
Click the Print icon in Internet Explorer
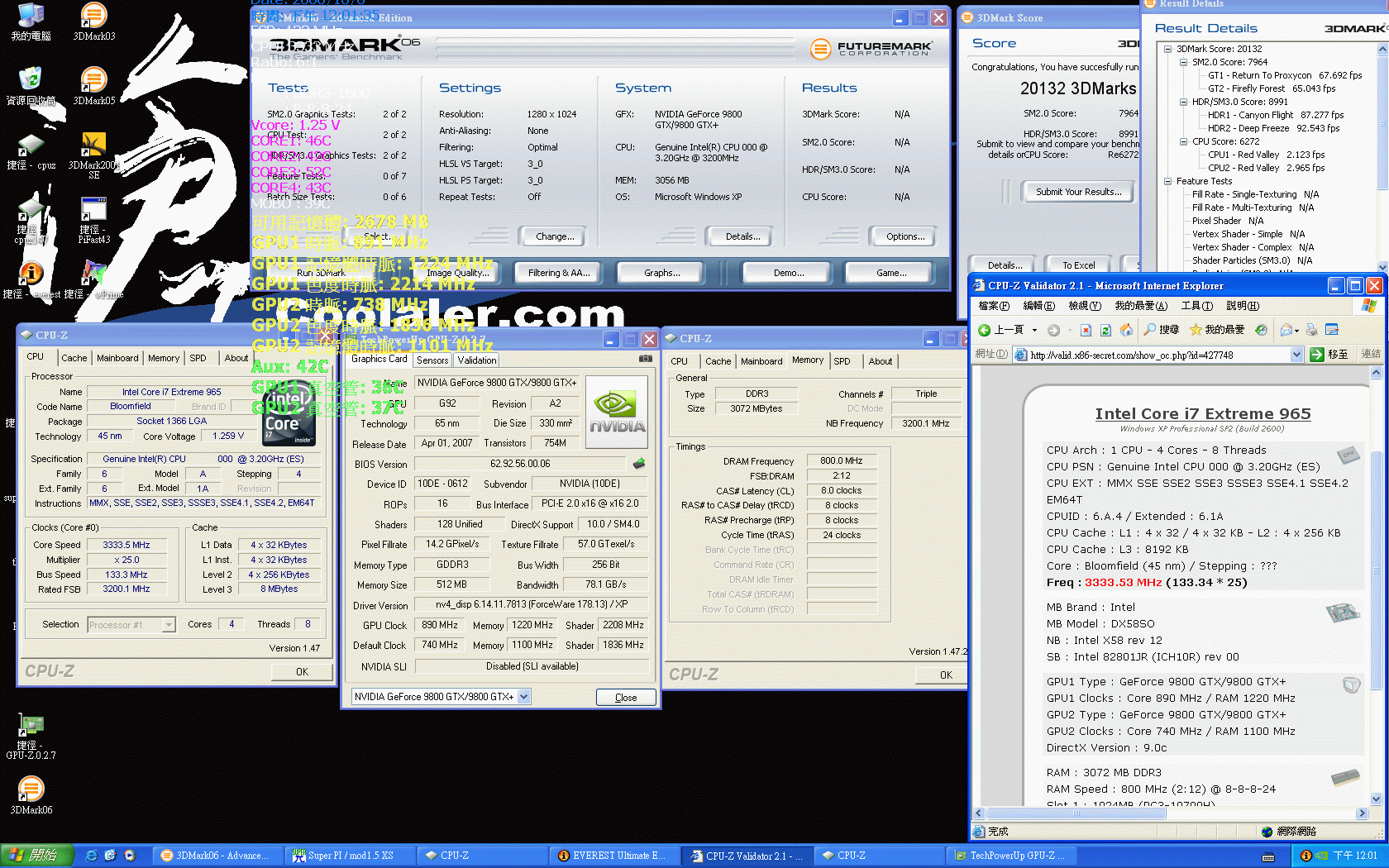tap(1311, 330)
